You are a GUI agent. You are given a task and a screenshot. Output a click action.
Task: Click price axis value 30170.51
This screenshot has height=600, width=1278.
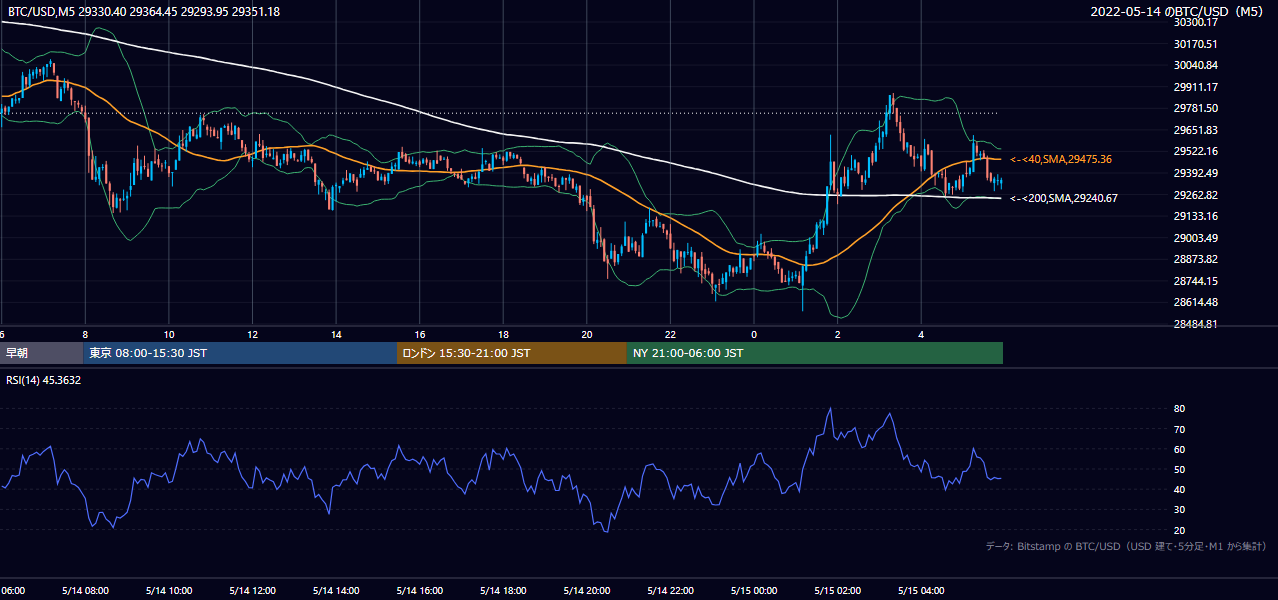(x=1195, y=44)
